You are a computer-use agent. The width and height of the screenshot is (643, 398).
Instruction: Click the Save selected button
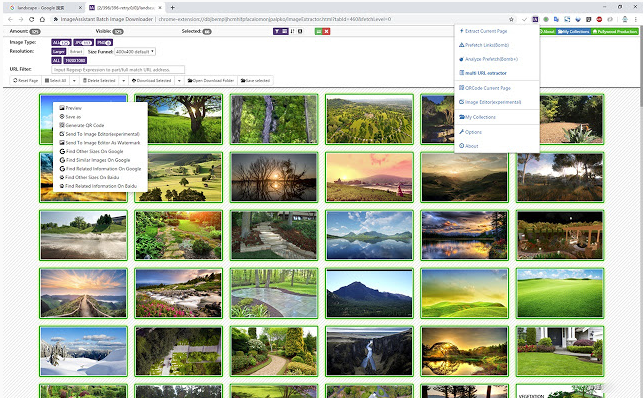[255, 81]
